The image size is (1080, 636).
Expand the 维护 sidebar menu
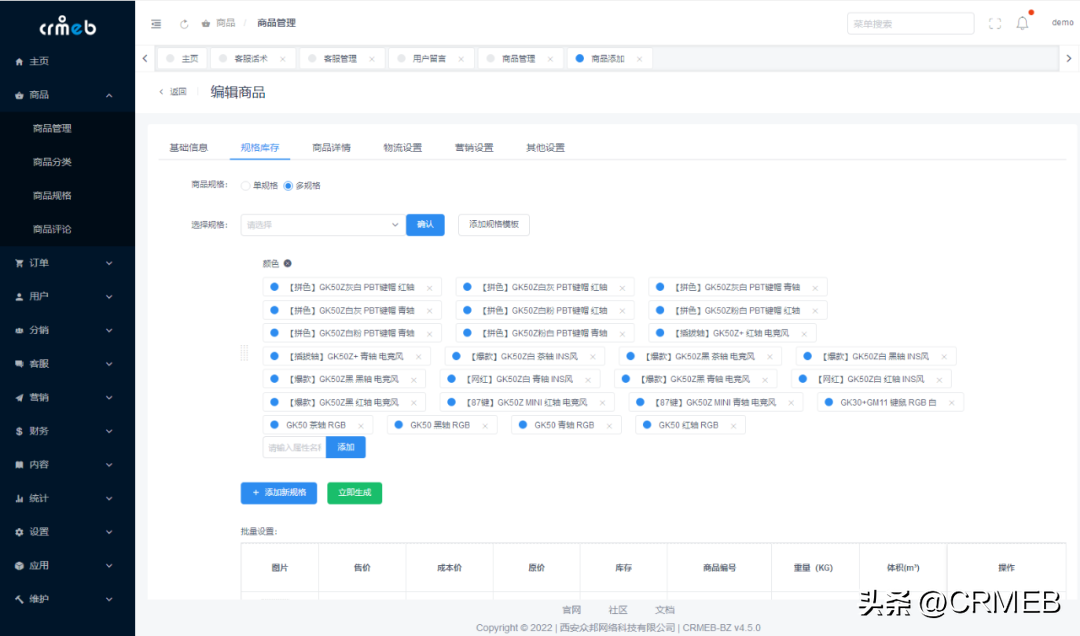pyautogui.click(x=67, y=599)
